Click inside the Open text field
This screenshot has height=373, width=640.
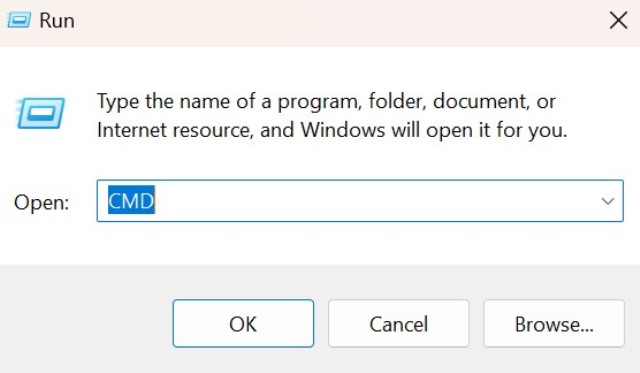(x=360, y=201)
